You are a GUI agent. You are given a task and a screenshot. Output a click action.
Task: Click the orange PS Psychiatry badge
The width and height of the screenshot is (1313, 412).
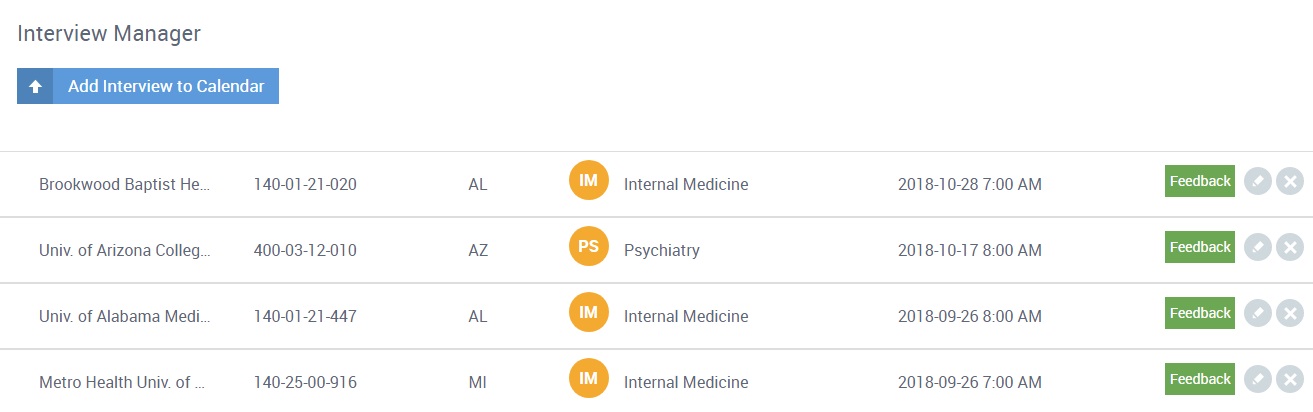tap(589, 247)
